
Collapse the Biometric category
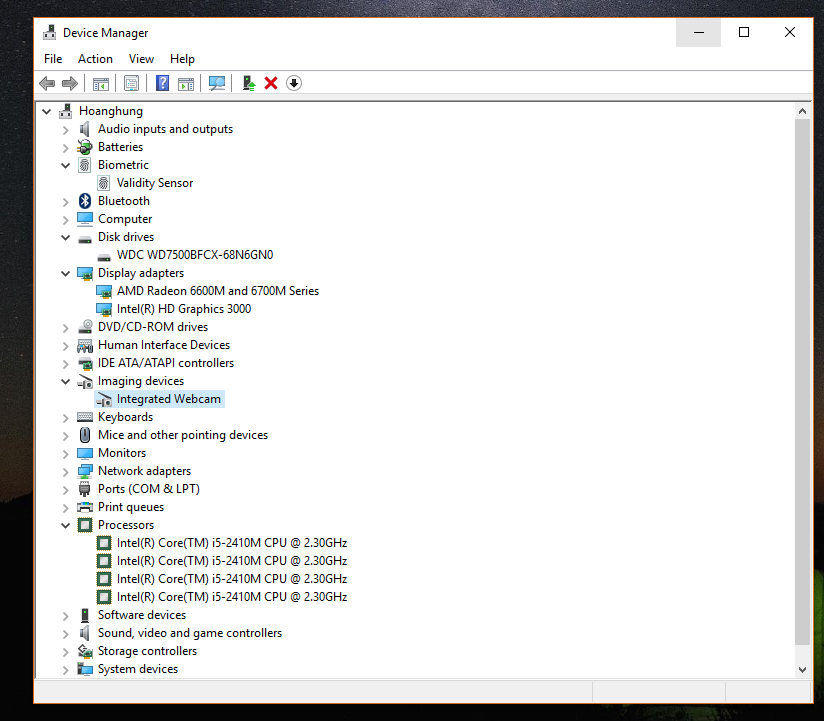(65, 166)
